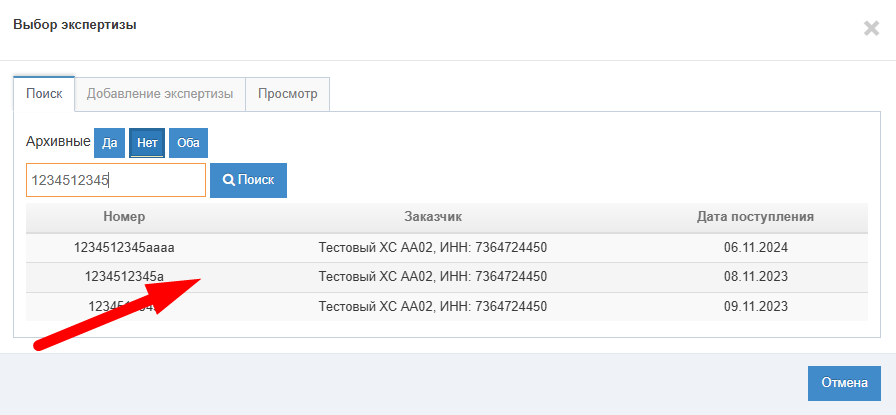This screenshot has width=896, height=415.
Task: Select the expertise numbered 1234512345aaaa
Action: point(124,247)
